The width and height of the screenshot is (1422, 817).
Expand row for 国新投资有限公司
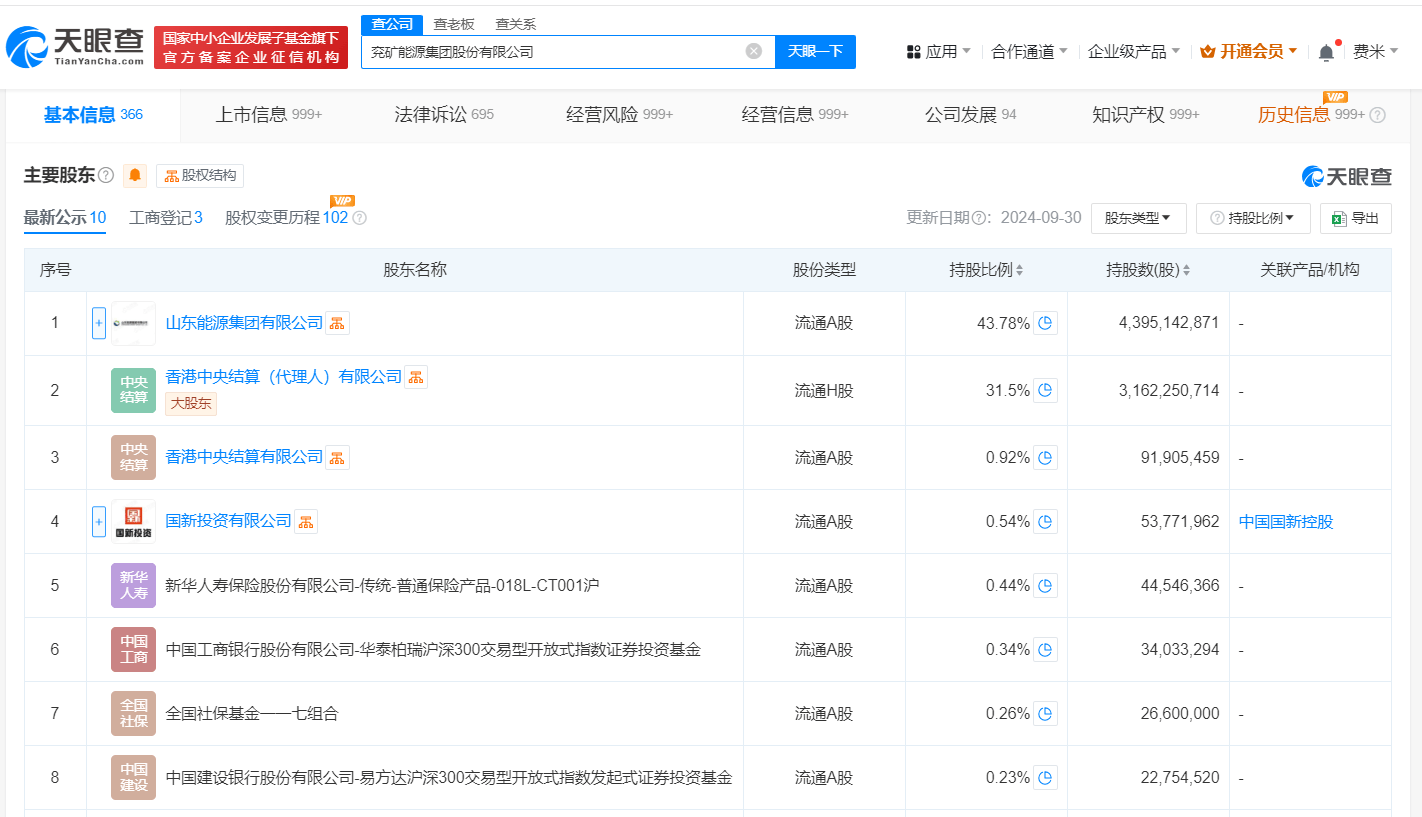(99, 521)
